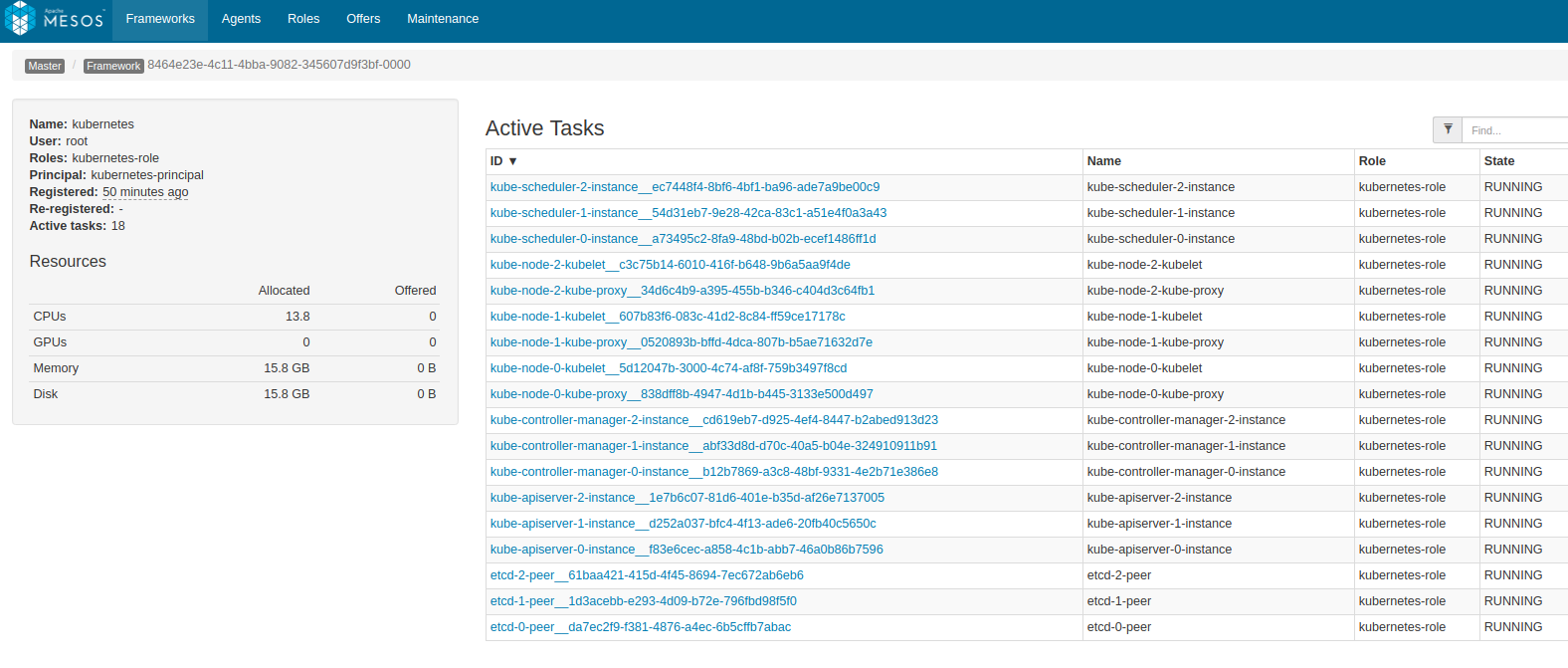The height and width of the screenshot is (668, 1568).
Task: Open kube-controller-manager-2-instance task ID link
Action: tap(714, 420)
